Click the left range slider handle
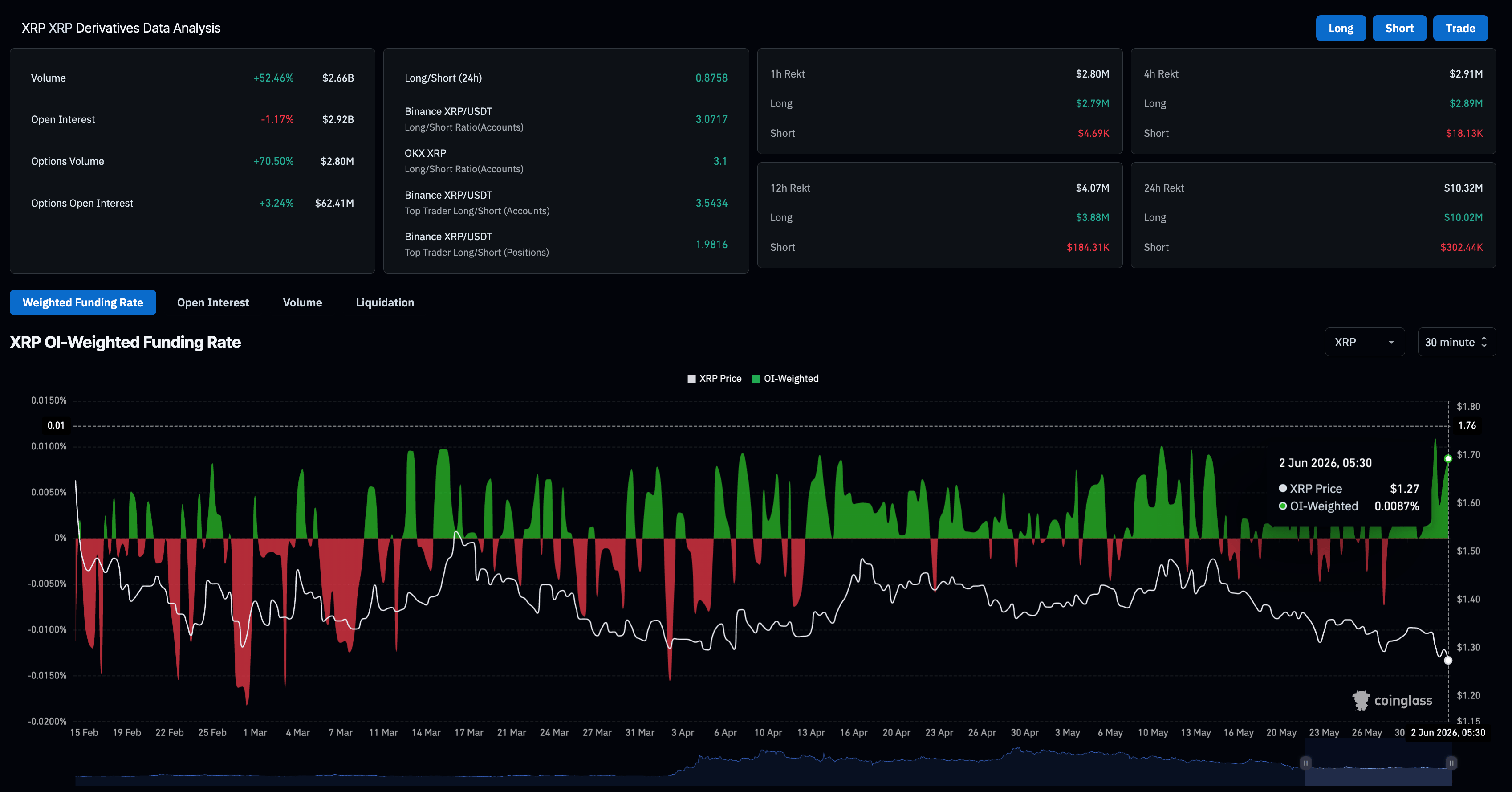Viewport: 1512px width, 792px height. [1305, 763]
